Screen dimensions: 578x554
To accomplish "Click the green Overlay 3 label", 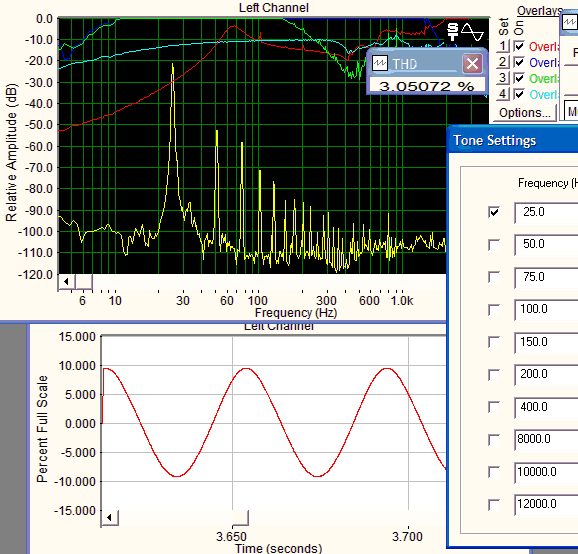I will (544, 79).
